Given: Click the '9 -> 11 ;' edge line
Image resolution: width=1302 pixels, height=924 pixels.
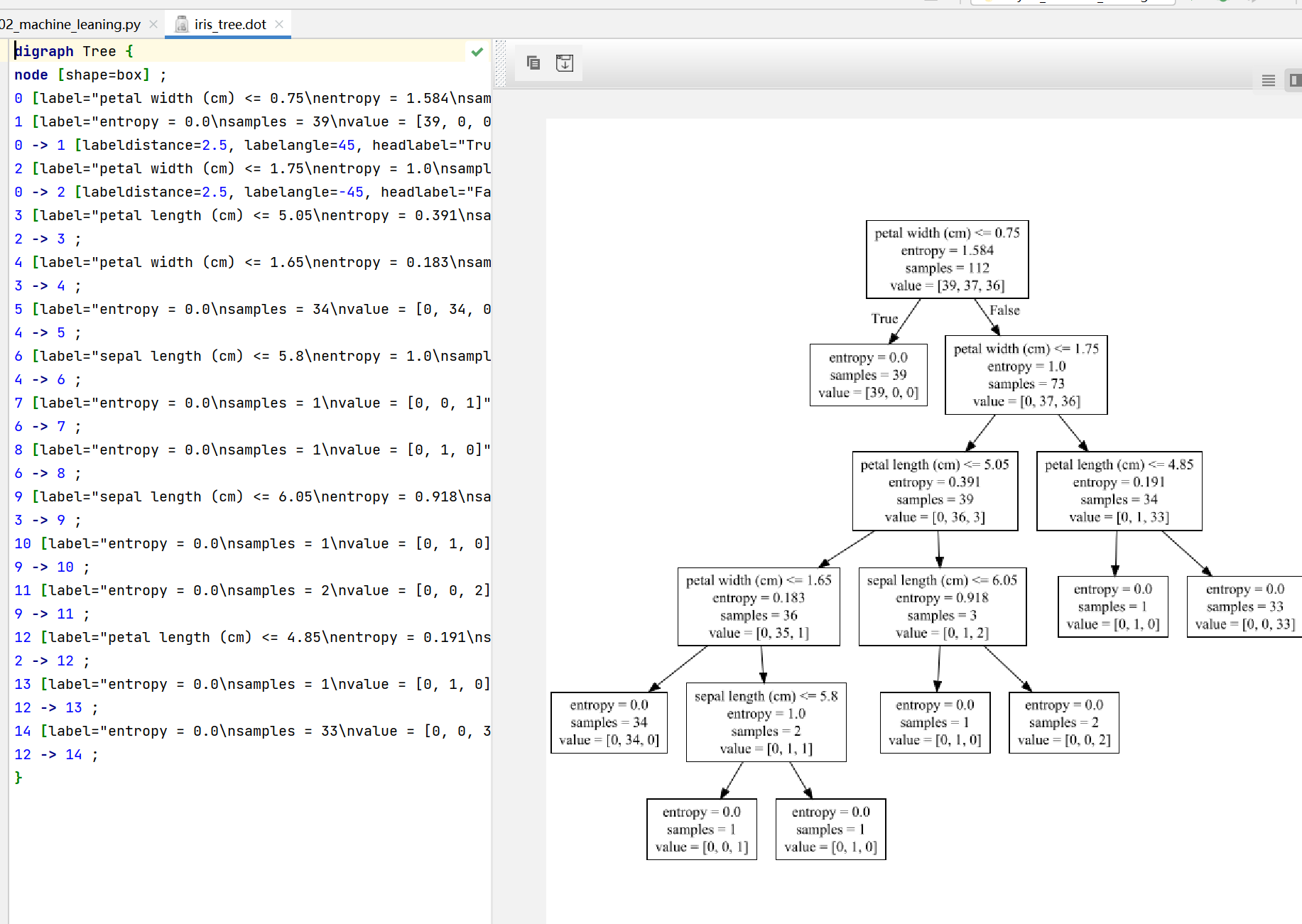Looking at the screenshot, I should click(52, 614).
